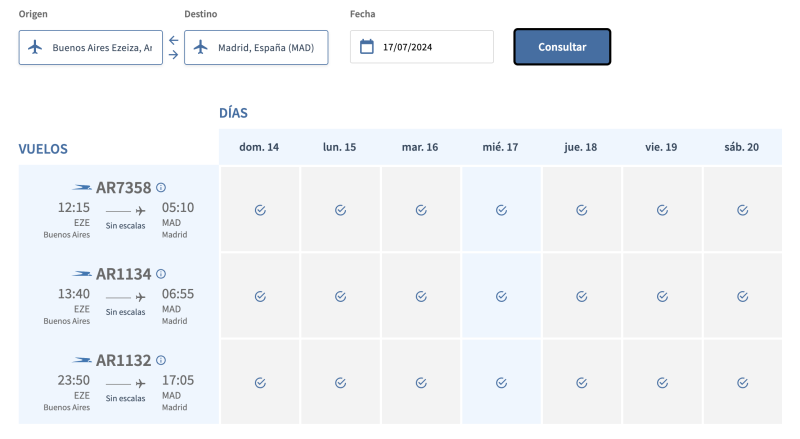Open info icon next to flight AR1134

click(x=161, y=273)
